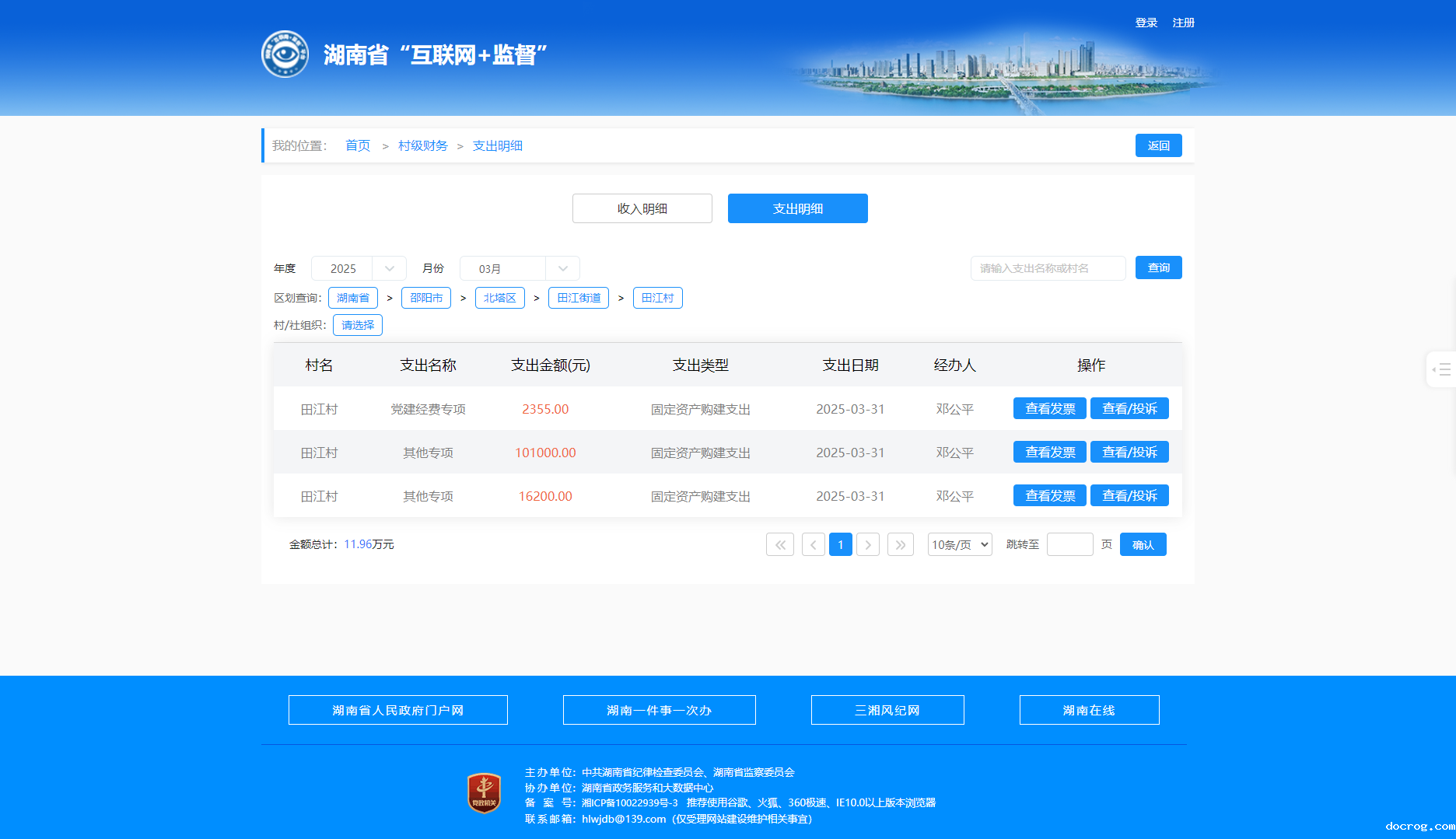1456x839 pixels.
Task: Click the eye logo in the site header
Action: [x=285, y=54]
